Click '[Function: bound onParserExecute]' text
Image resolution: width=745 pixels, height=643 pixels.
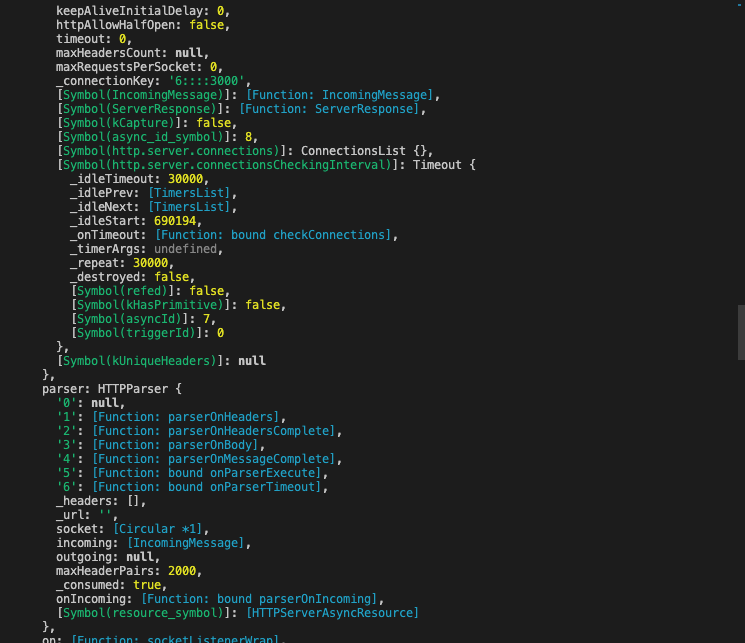[x=206, y=473]
